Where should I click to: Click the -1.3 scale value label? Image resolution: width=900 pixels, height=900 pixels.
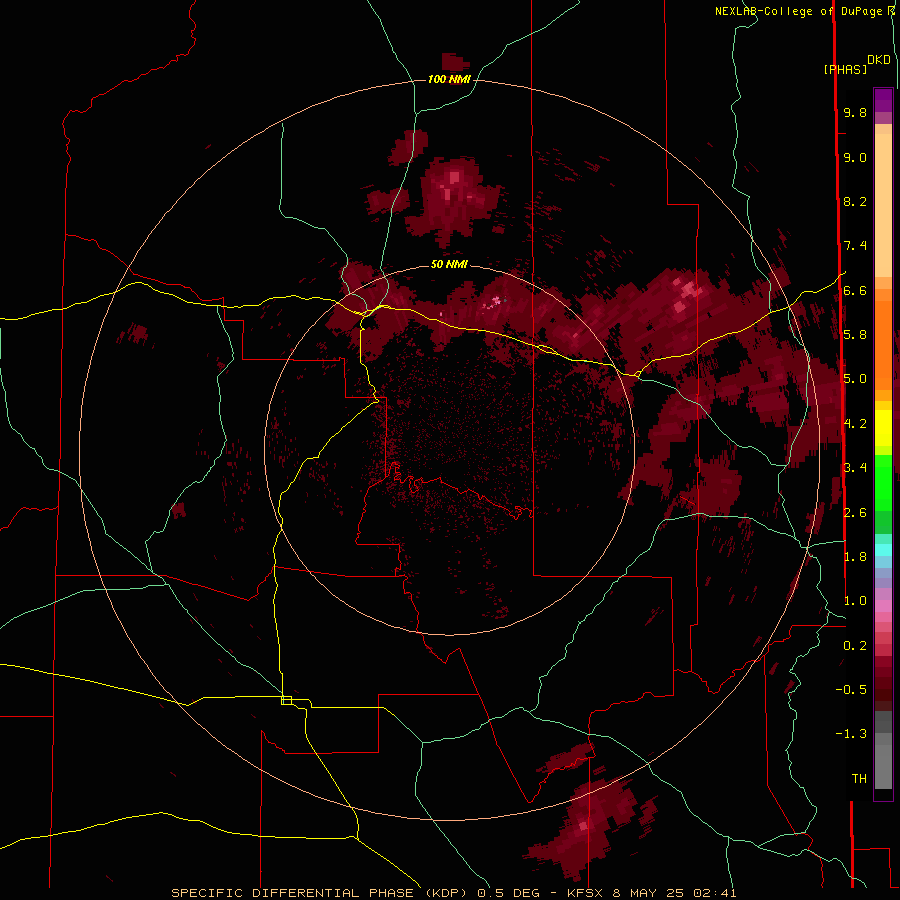coord(851,734)
